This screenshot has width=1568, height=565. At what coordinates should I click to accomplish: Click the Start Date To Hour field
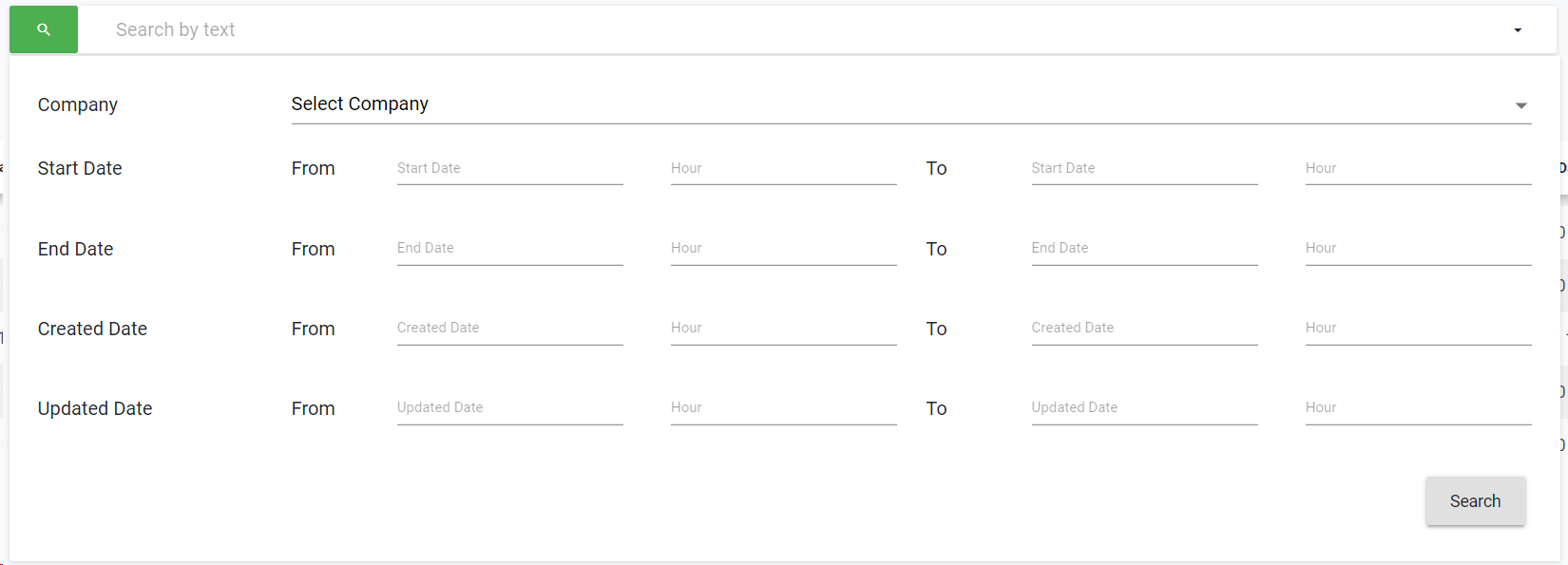pyautogui.click(x=1418, y=169)
